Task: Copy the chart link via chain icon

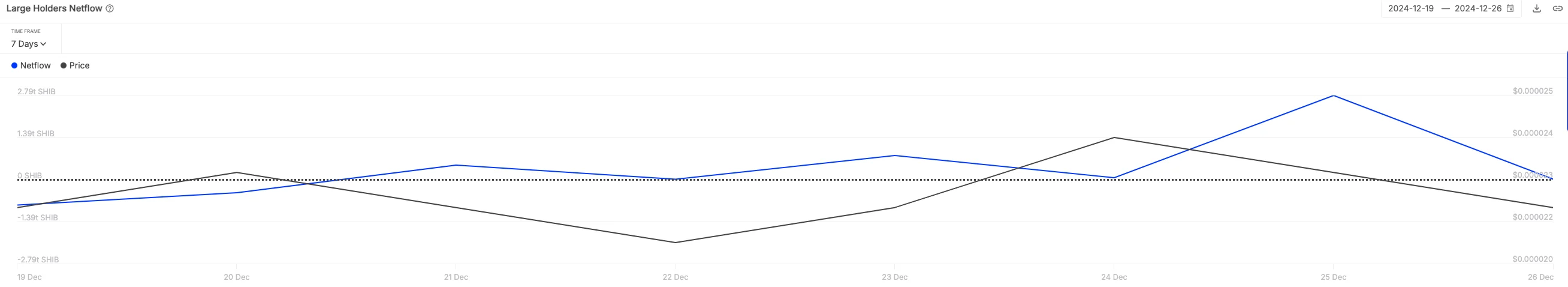Action: (1557, 8)
